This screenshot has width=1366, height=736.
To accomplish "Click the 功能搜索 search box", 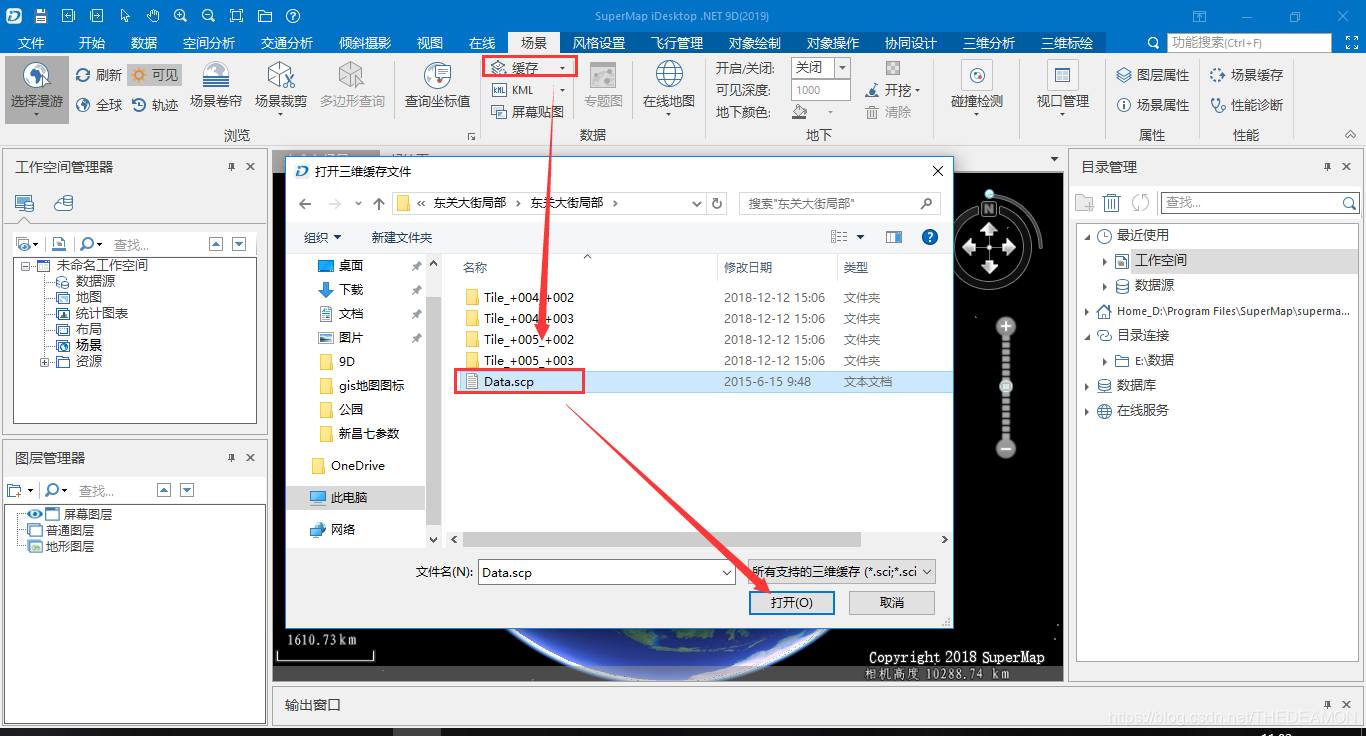I will [x=1250, y=43].
